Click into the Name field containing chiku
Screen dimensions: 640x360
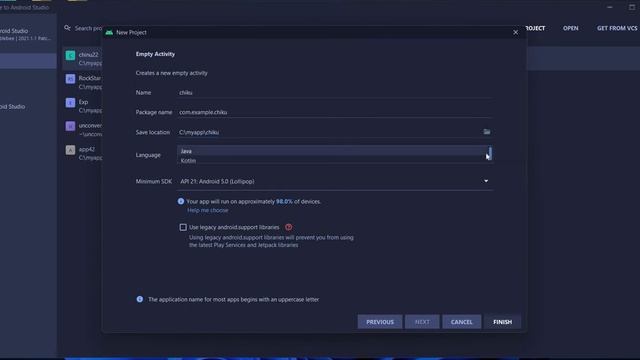point(335,93)
